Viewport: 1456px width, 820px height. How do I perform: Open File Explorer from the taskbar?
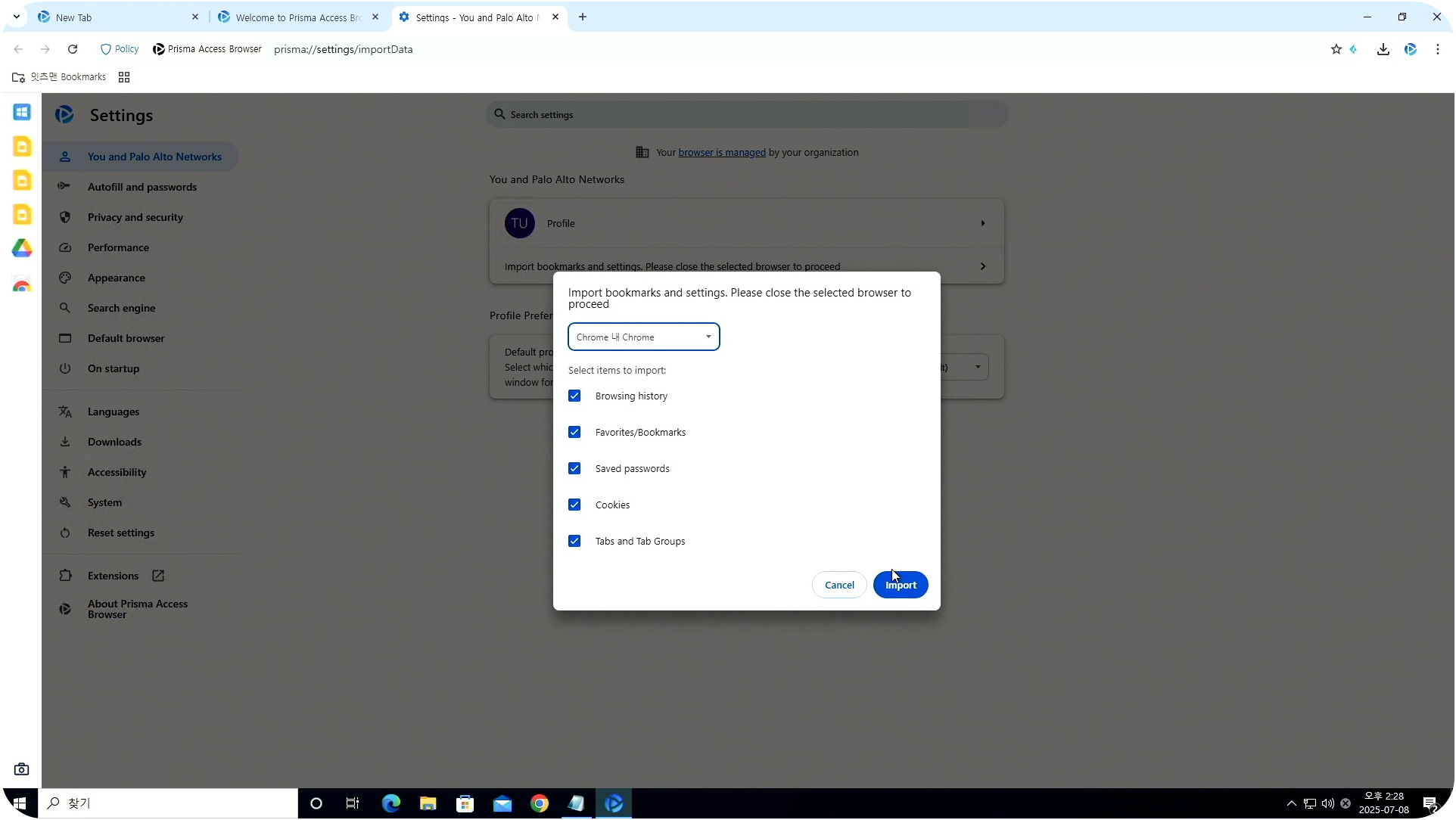[428, 804]
